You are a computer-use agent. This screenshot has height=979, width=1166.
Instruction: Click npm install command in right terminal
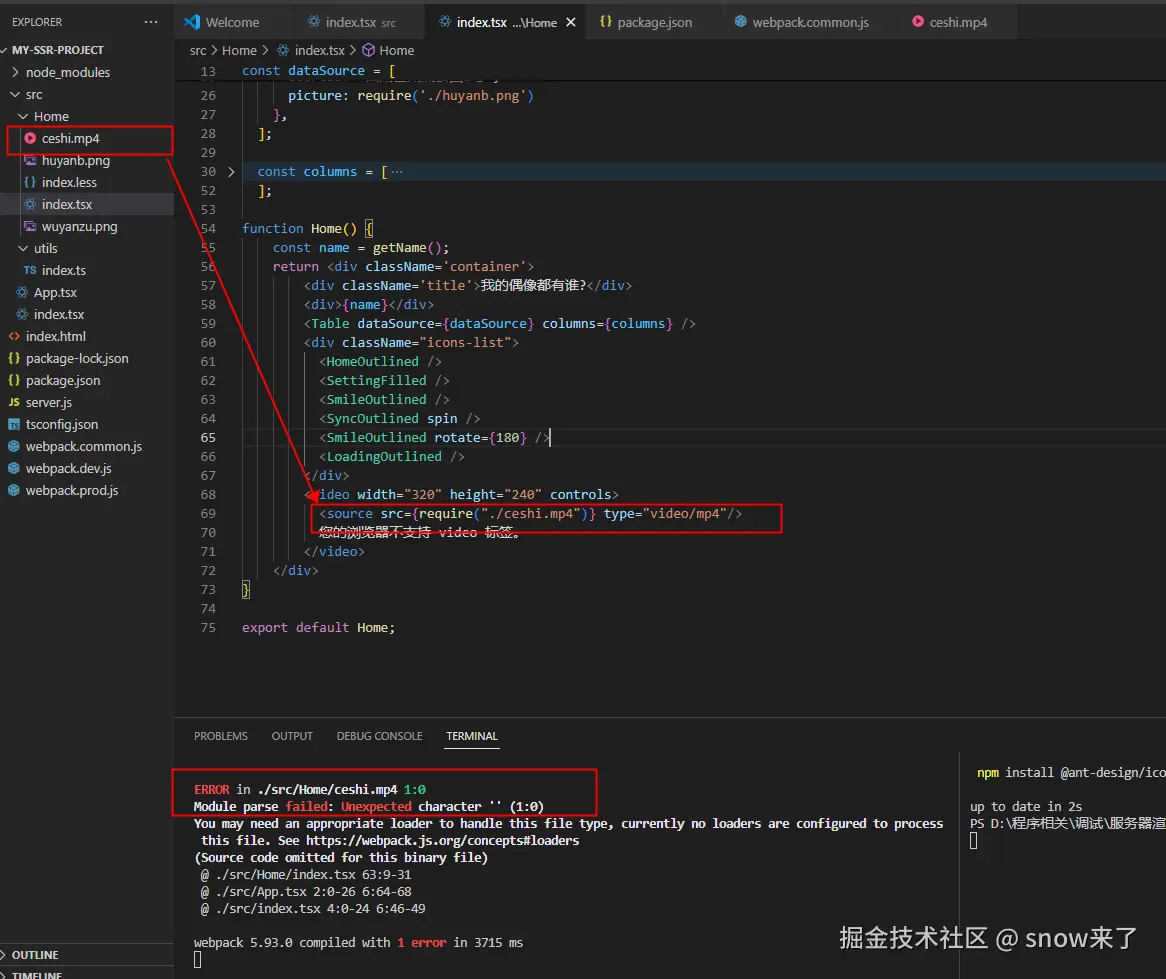pos(1071,773)
